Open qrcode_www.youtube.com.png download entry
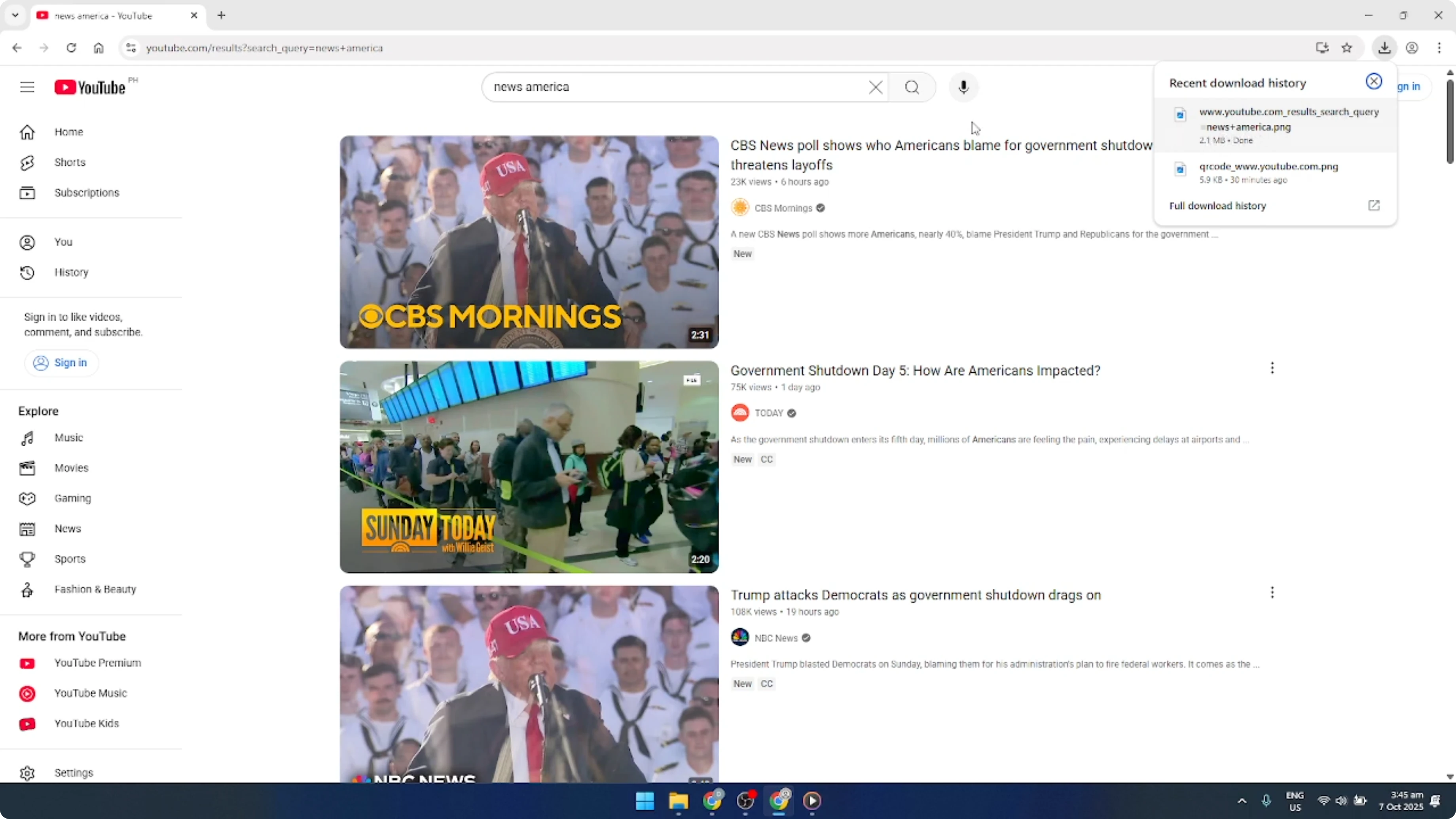Screen dimensions: 1456x819 pos(1275,173)
